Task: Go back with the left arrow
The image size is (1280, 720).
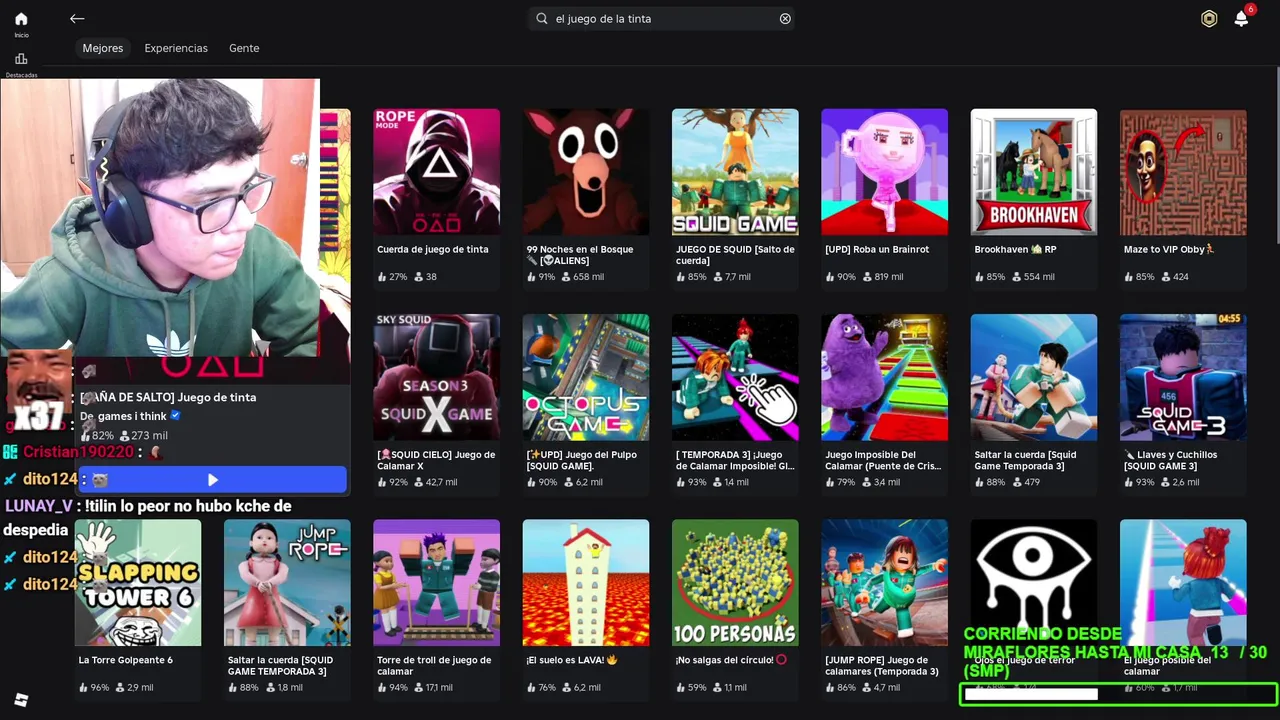Action: click(77, 18)
